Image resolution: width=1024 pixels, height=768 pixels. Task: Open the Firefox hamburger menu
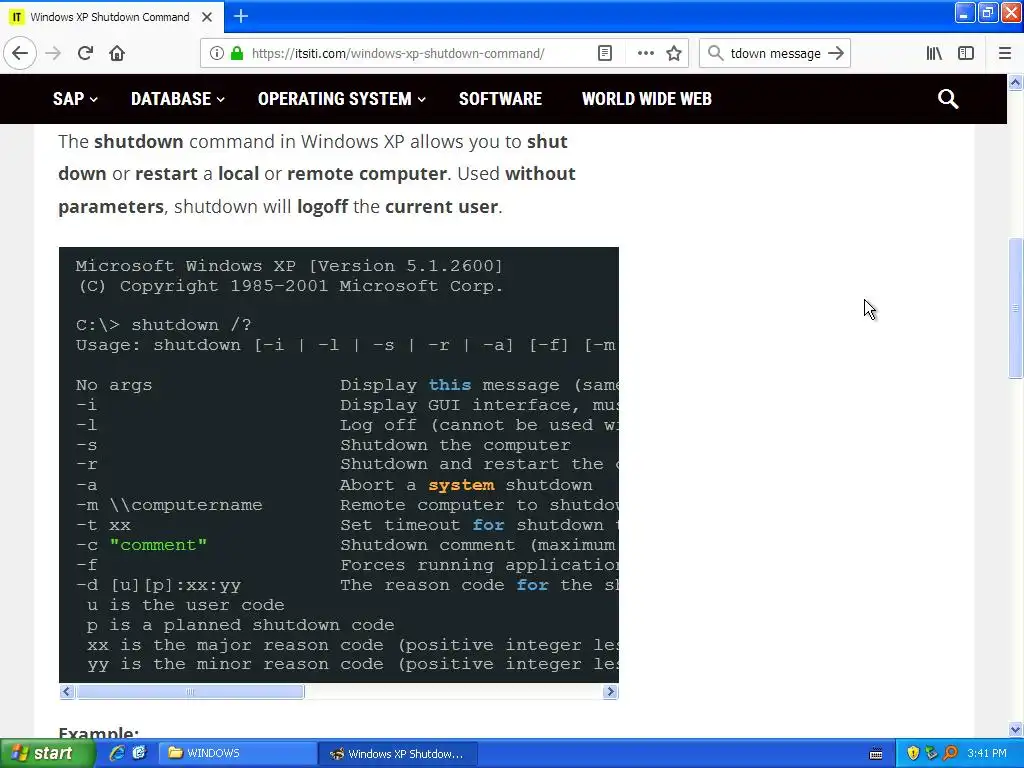coord(1005,53)
